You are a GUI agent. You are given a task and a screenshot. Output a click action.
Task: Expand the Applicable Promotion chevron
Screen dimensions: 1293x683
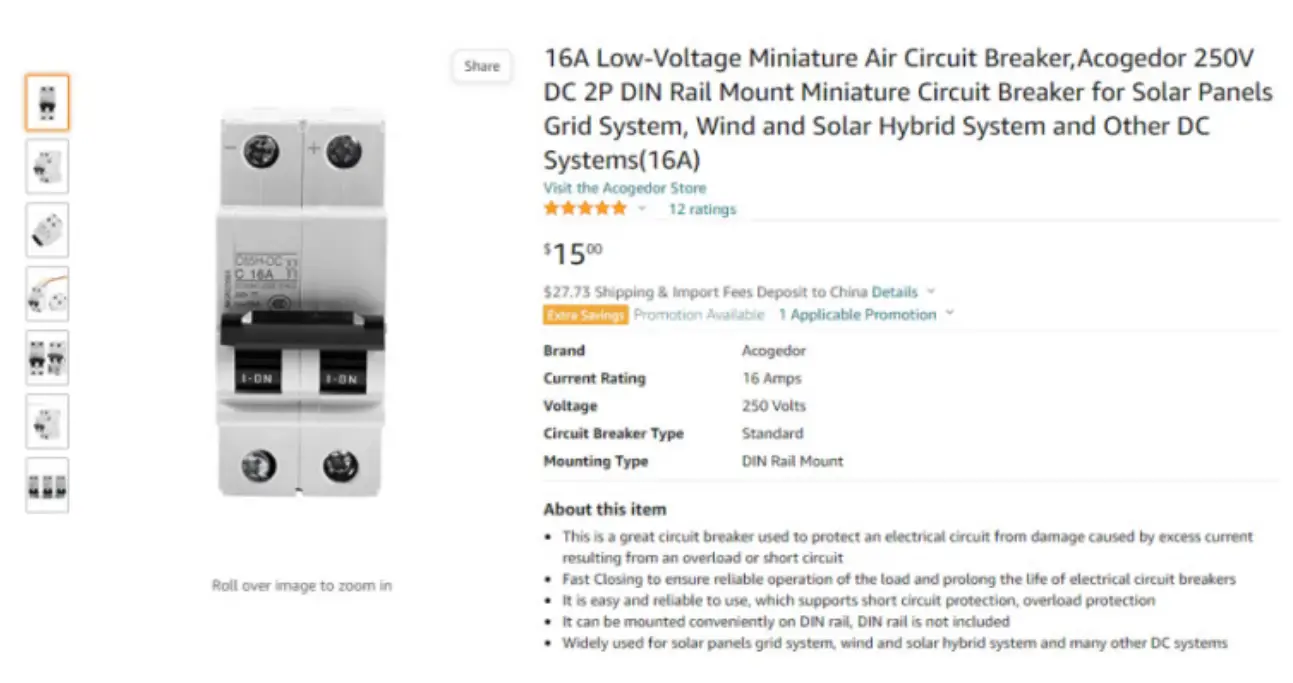coord(950,314)
